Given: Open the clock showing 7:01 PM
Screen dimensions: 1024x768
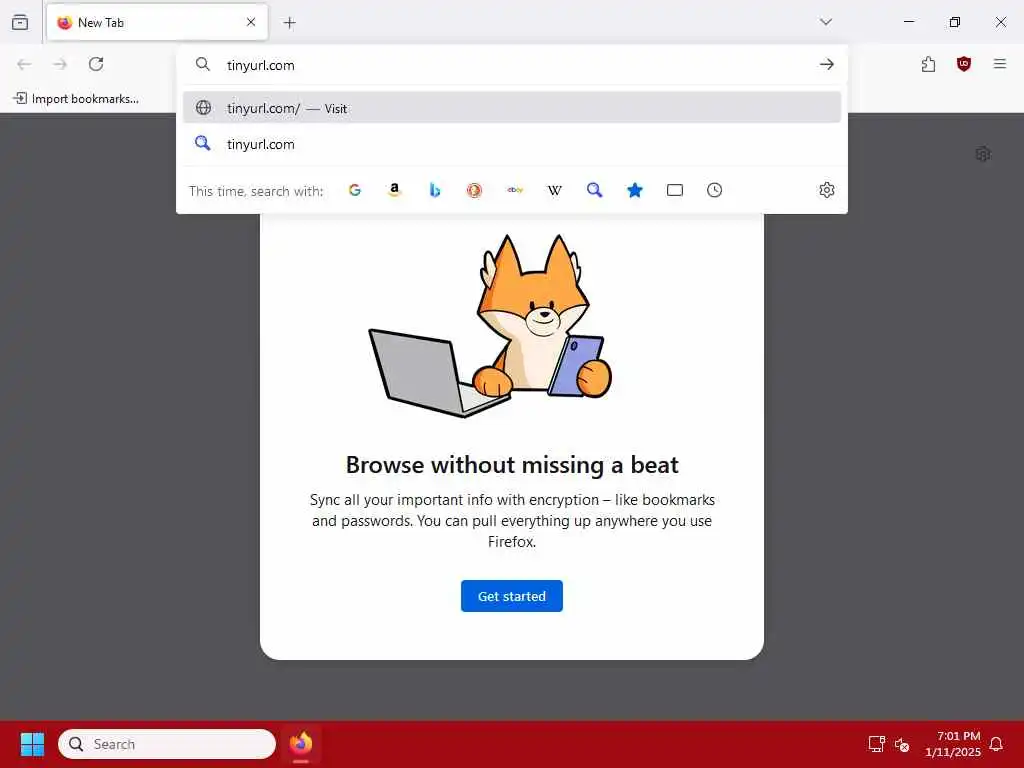Looking at the screenshot, I should click(952, 744).
